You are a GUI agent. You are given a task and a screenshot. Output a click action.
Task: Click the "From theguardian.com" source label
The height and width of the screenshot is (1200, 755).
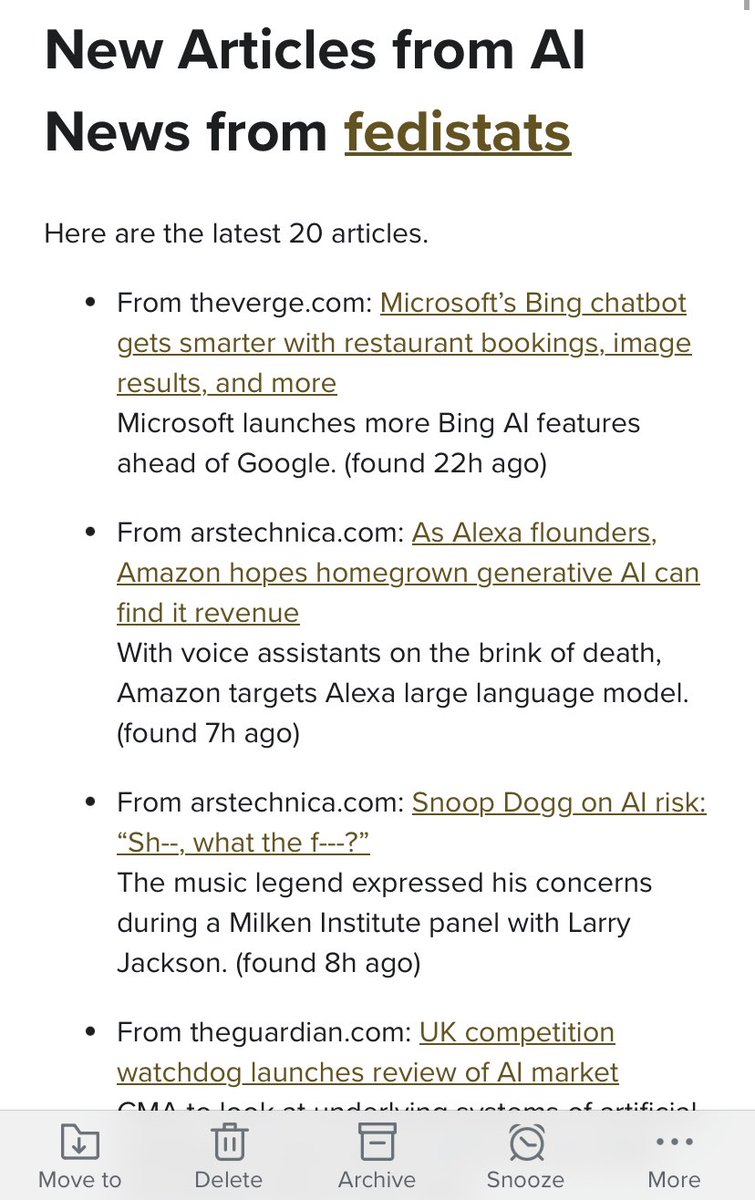click(262, 1032)
